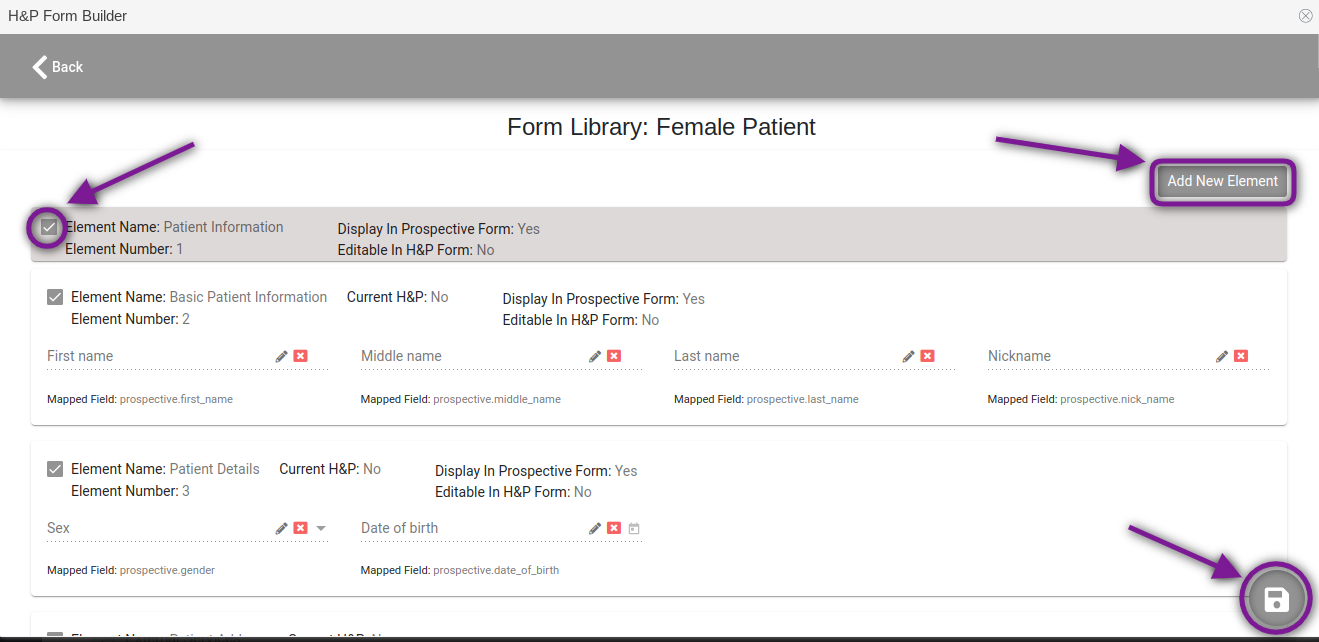Expand the Sex field dropdown arrow

321,528
